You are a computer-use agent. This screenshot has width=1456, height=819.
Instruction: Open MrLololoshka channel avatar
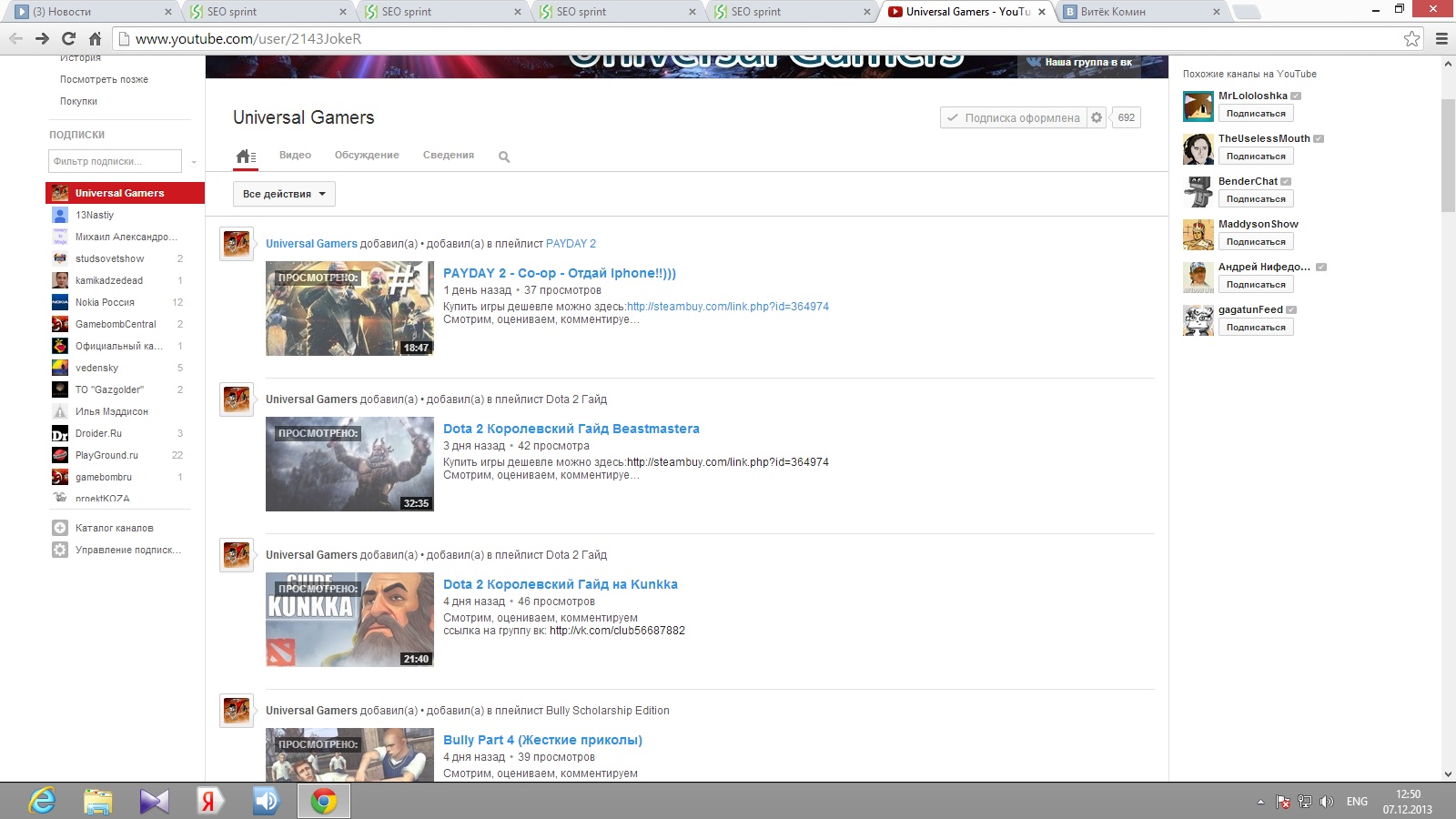[1198, 106]
